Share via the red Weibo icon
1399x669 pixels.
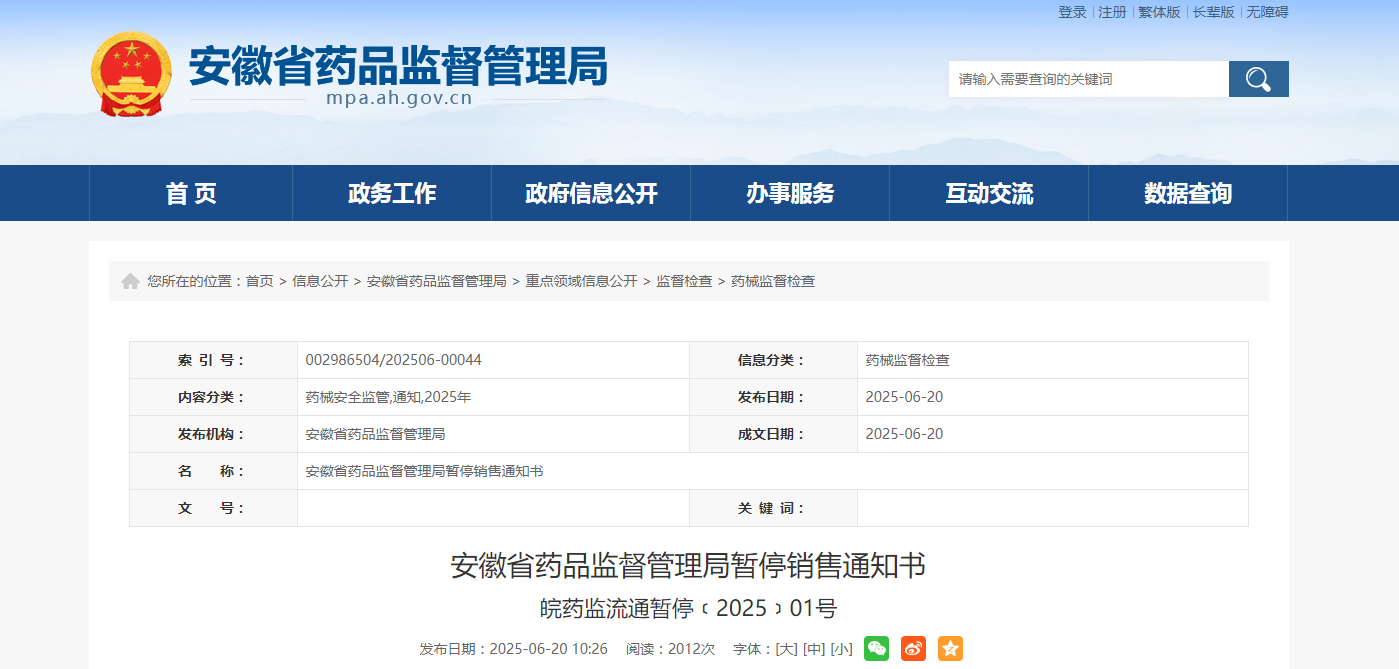913,648
